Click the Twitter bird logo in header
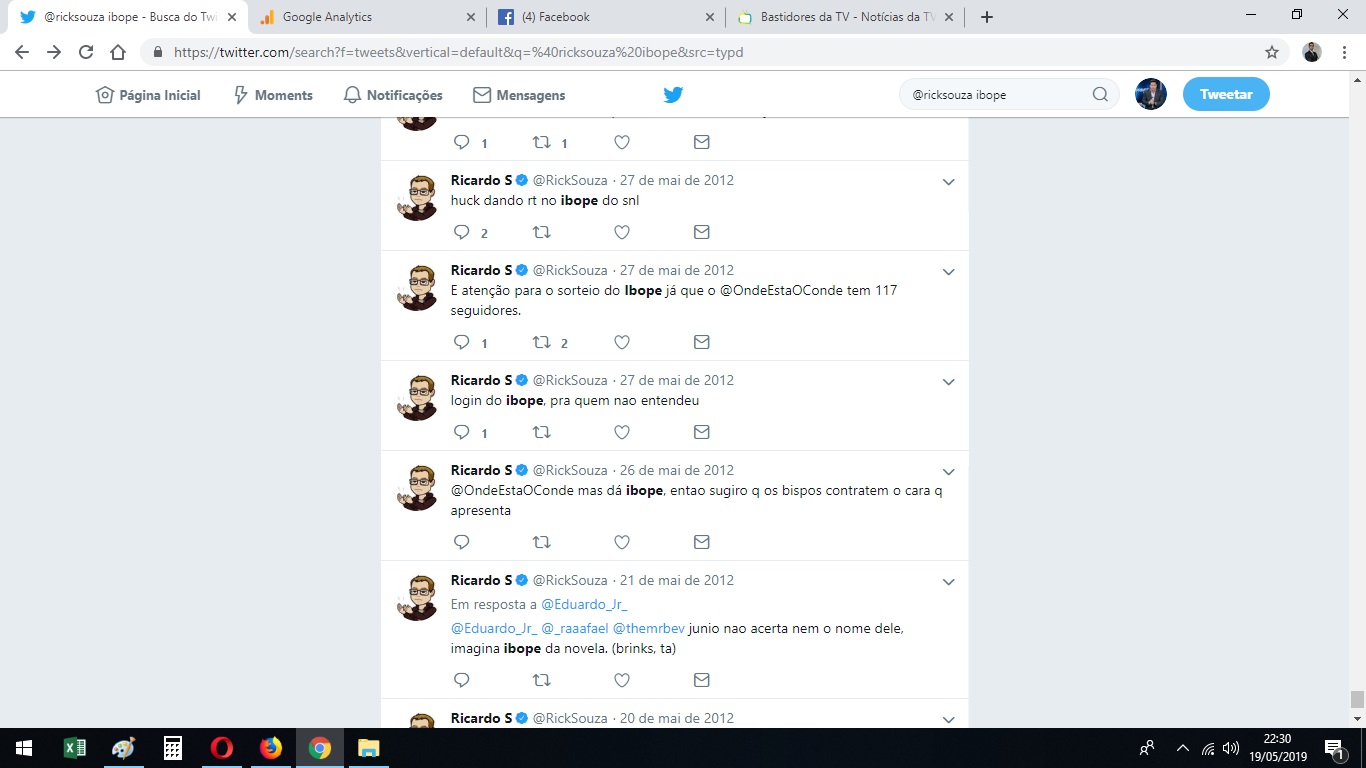The image size is (1366, 768). [x=673, y=95]
